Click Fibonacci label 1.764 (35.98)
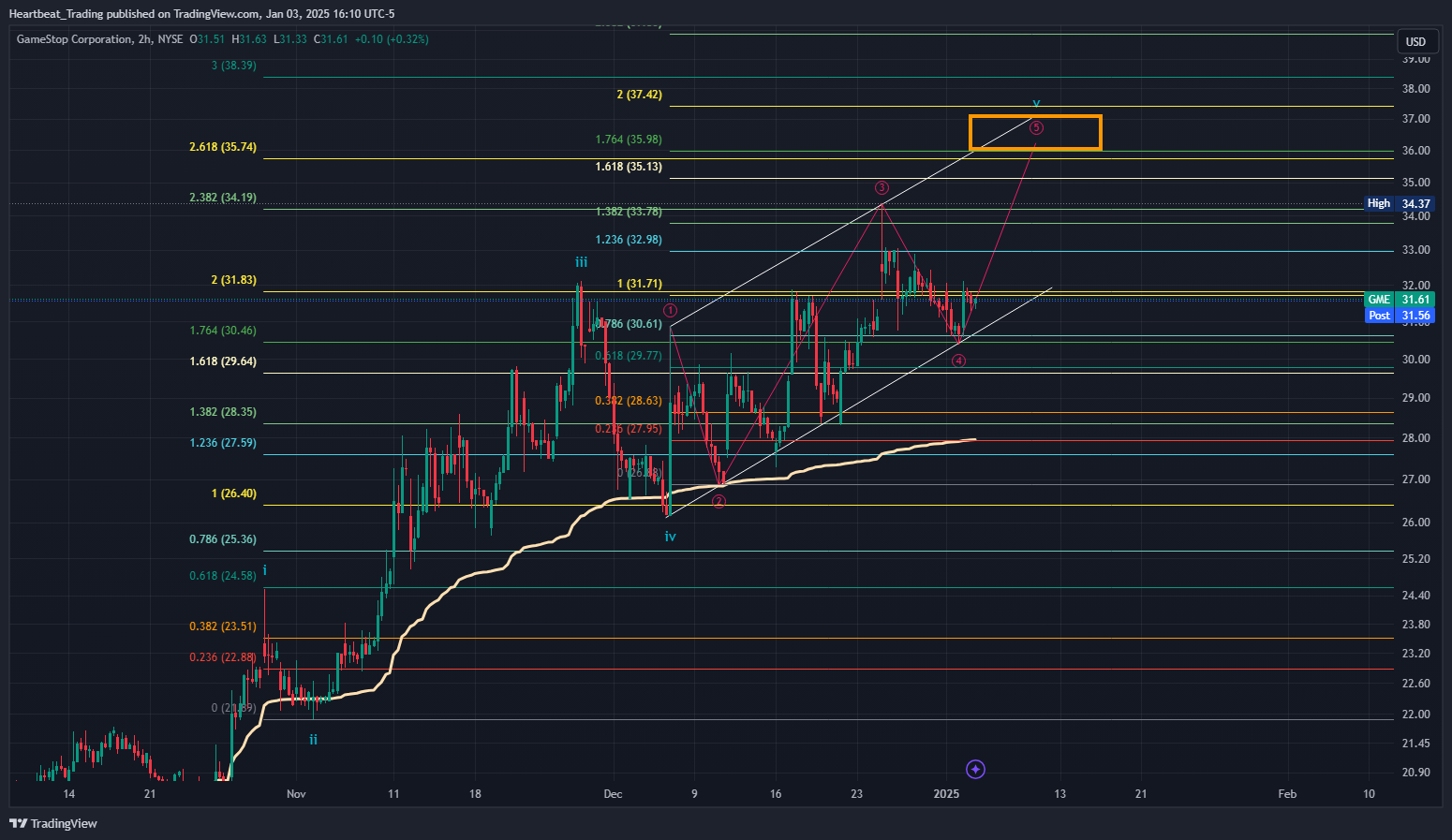Image resolution: width=1452 pixels, height=840 pixels. click(629, 140)
